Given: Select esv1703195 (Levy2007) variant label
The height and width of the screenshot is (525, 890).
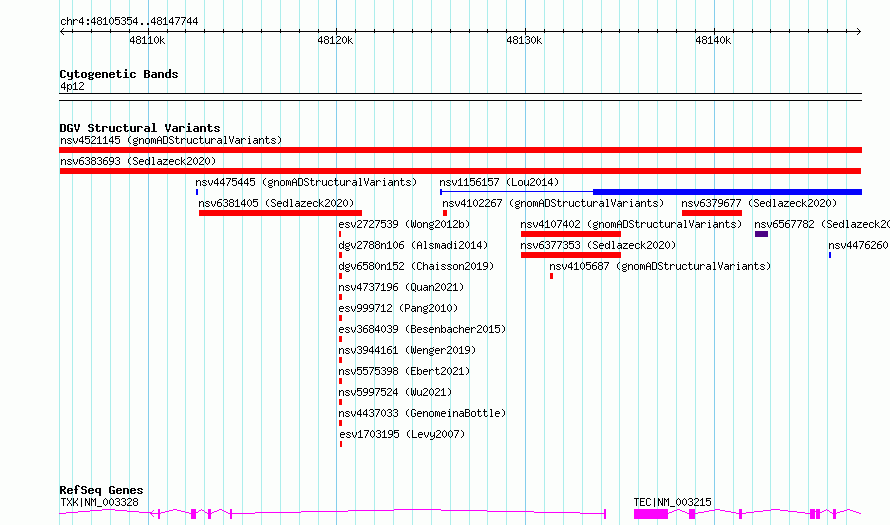Looking at the screenshot, I should pos(402,434).
